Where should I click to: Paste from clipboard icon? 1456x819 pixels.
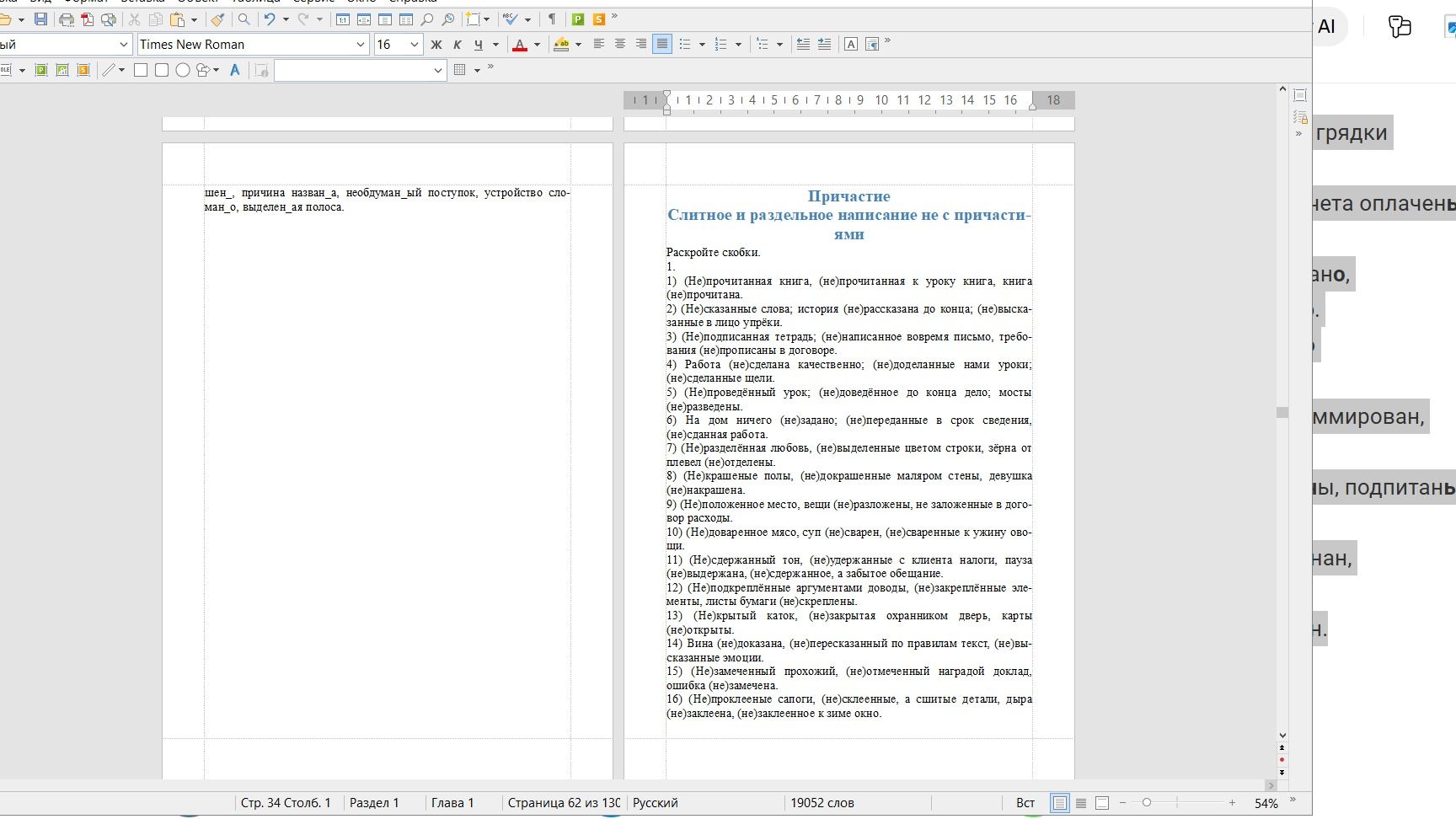coord(177,19)
